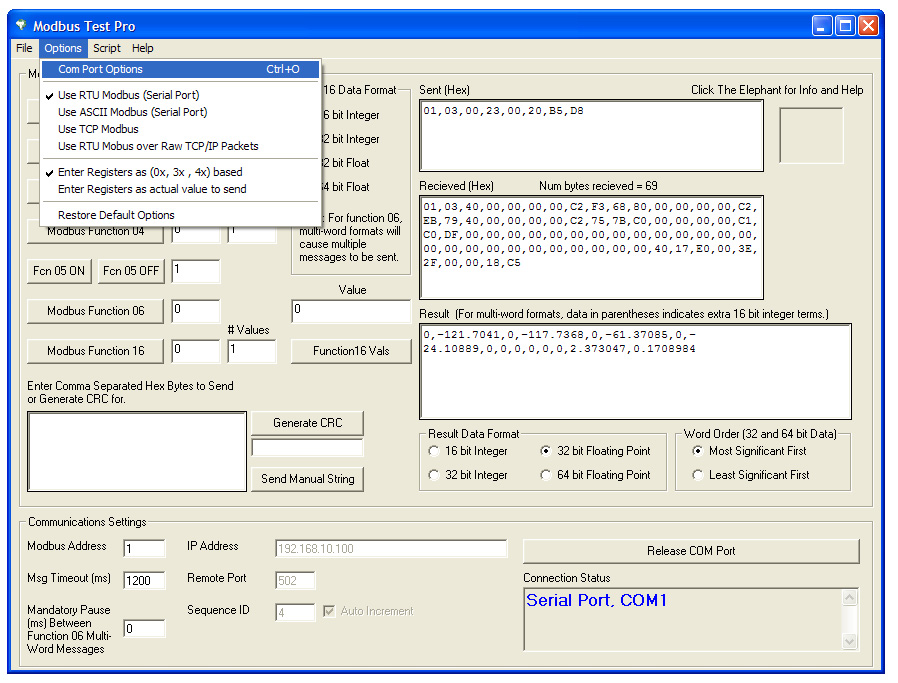The width and height of the screenshot is (898, 683).
Task: Click the hex bytes to send text area
Action: 137,451
